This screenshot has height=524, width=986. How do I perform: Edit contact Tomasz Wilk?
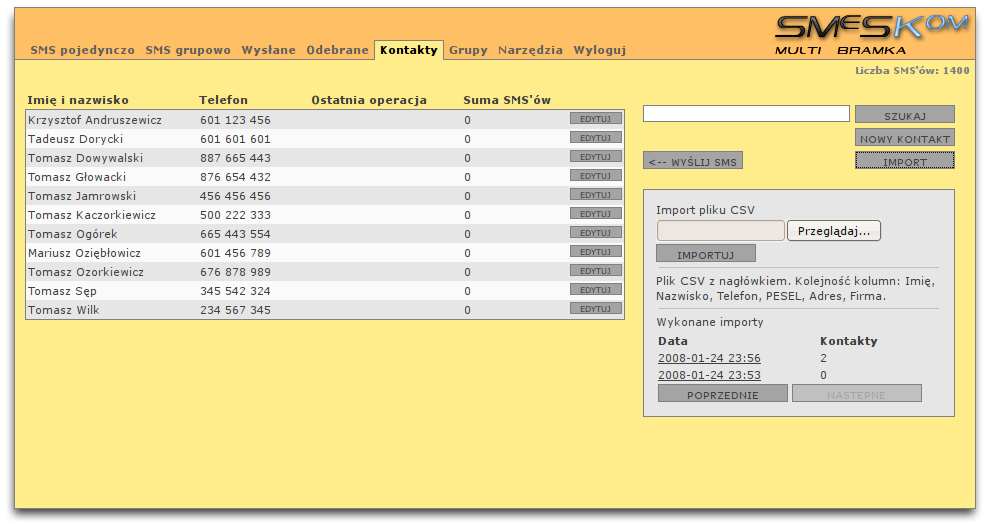[596, 308]
